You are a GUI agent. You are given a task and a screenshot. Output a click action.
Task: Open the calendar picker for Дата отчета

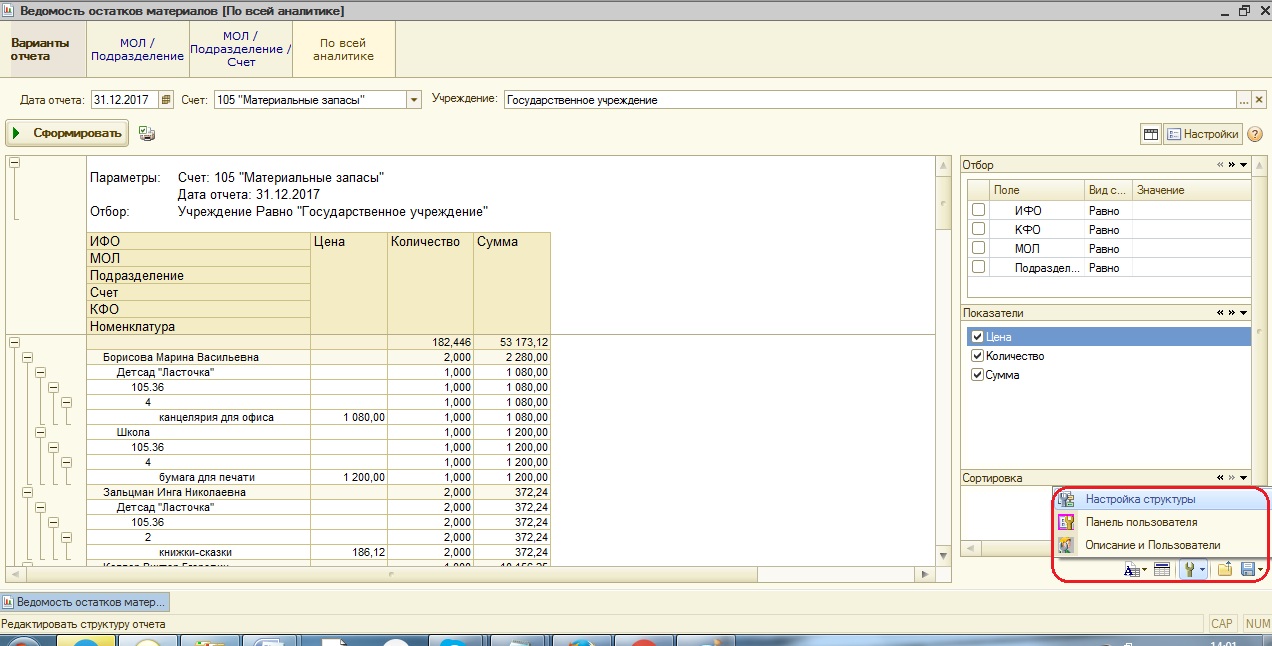point(167,100)
